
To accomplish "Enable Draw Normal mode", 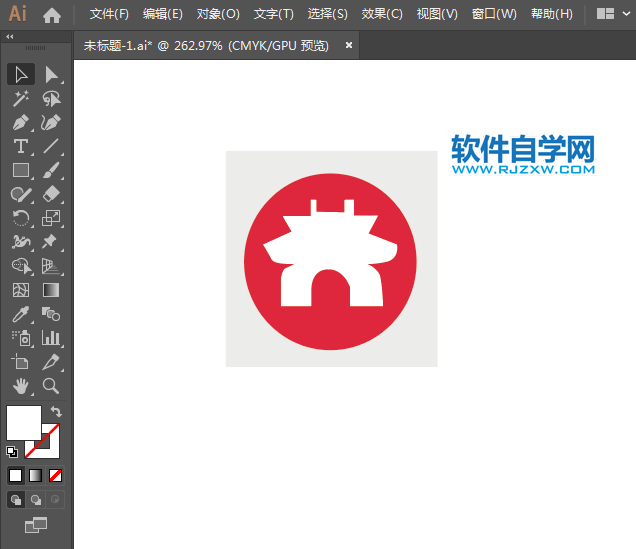I will click(x=16, y=500).
